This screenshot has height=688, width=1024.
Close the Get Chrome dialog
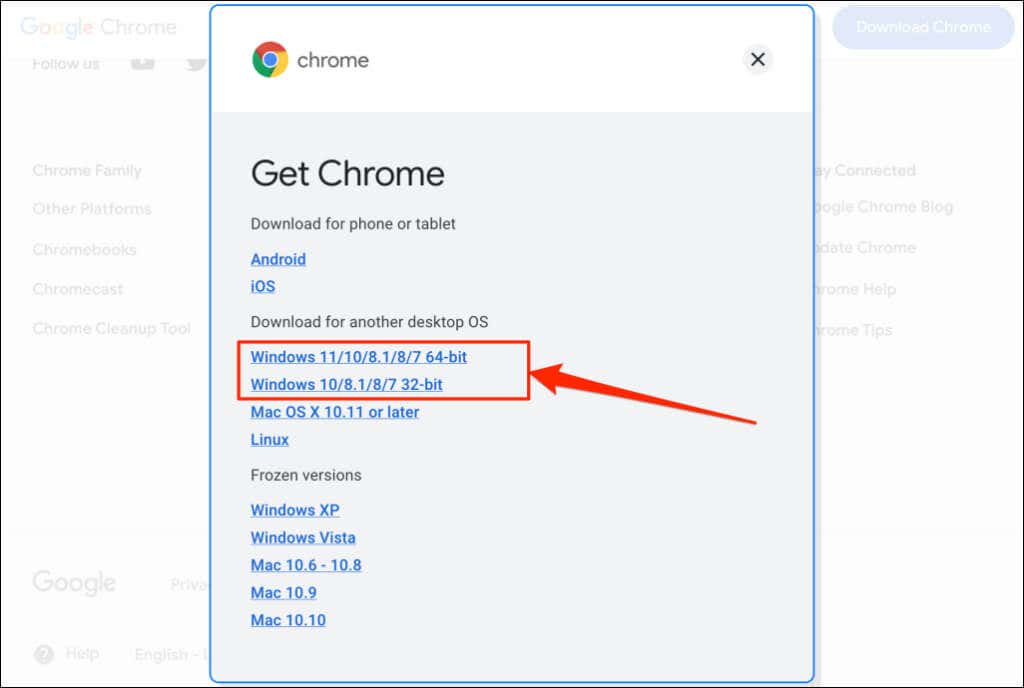757,60
